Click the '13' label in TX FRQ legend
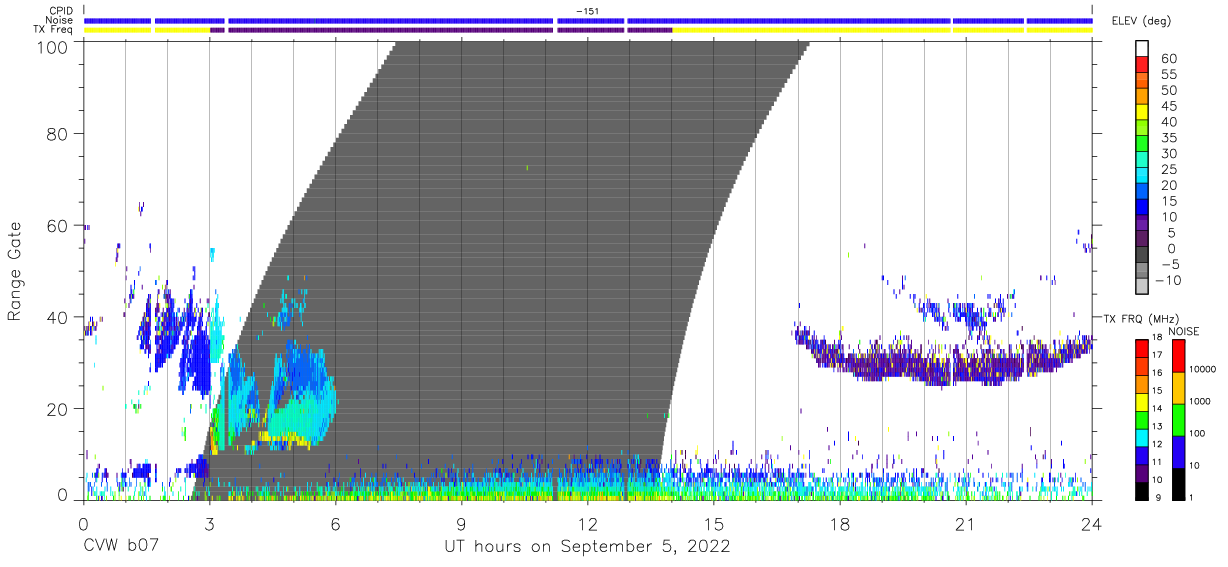Image resolution: width=1228 pixels, height=567 pixels. (1159, 427)
